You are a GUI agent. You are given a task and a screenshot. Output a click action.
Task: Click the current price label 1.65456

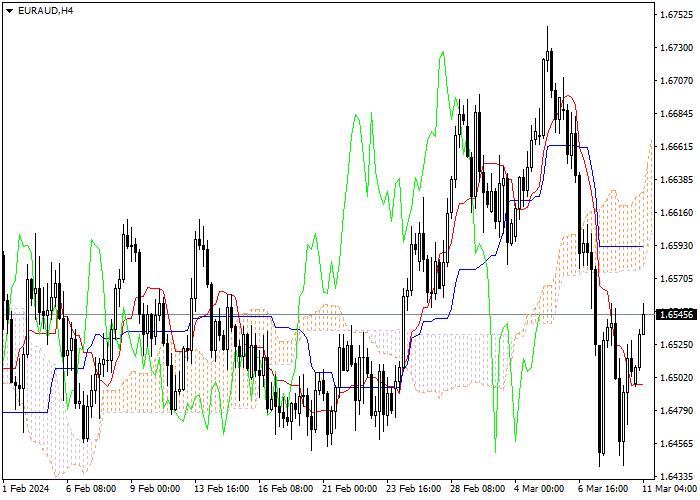coord(677,314)
